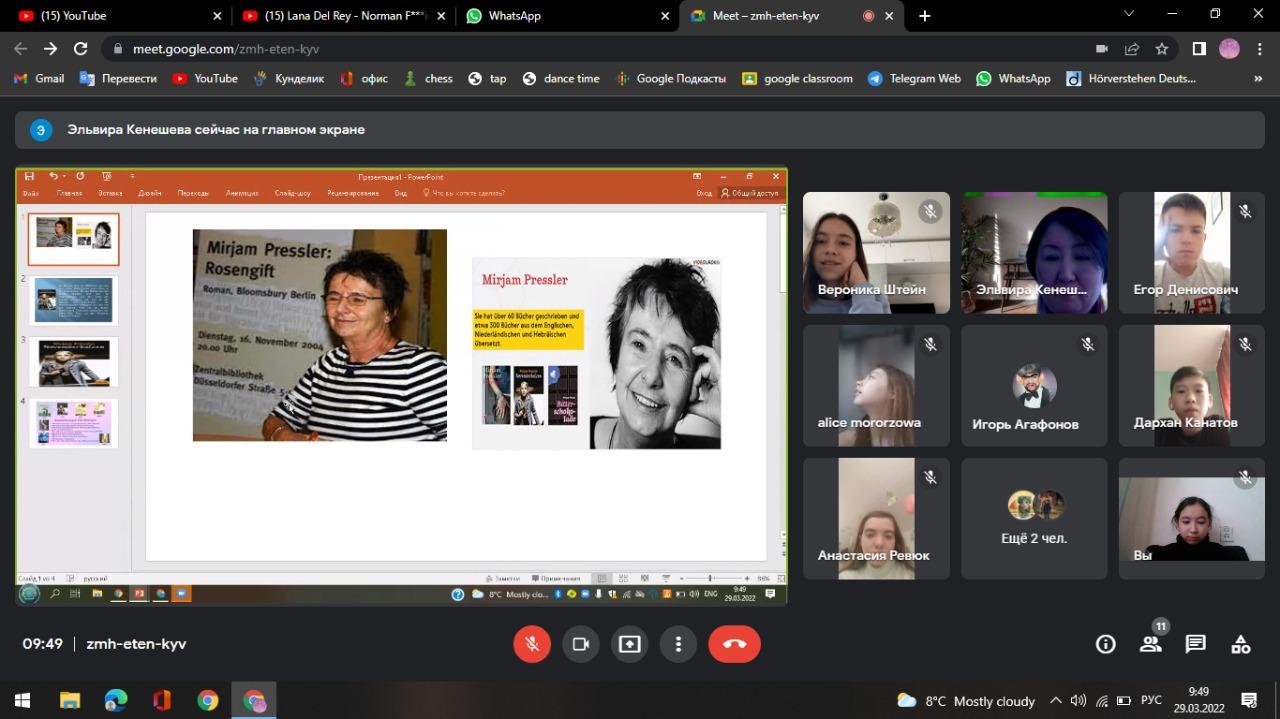Show the participants people panel
This screenshot has height=719, width=1280.
tap(1151, 644)
